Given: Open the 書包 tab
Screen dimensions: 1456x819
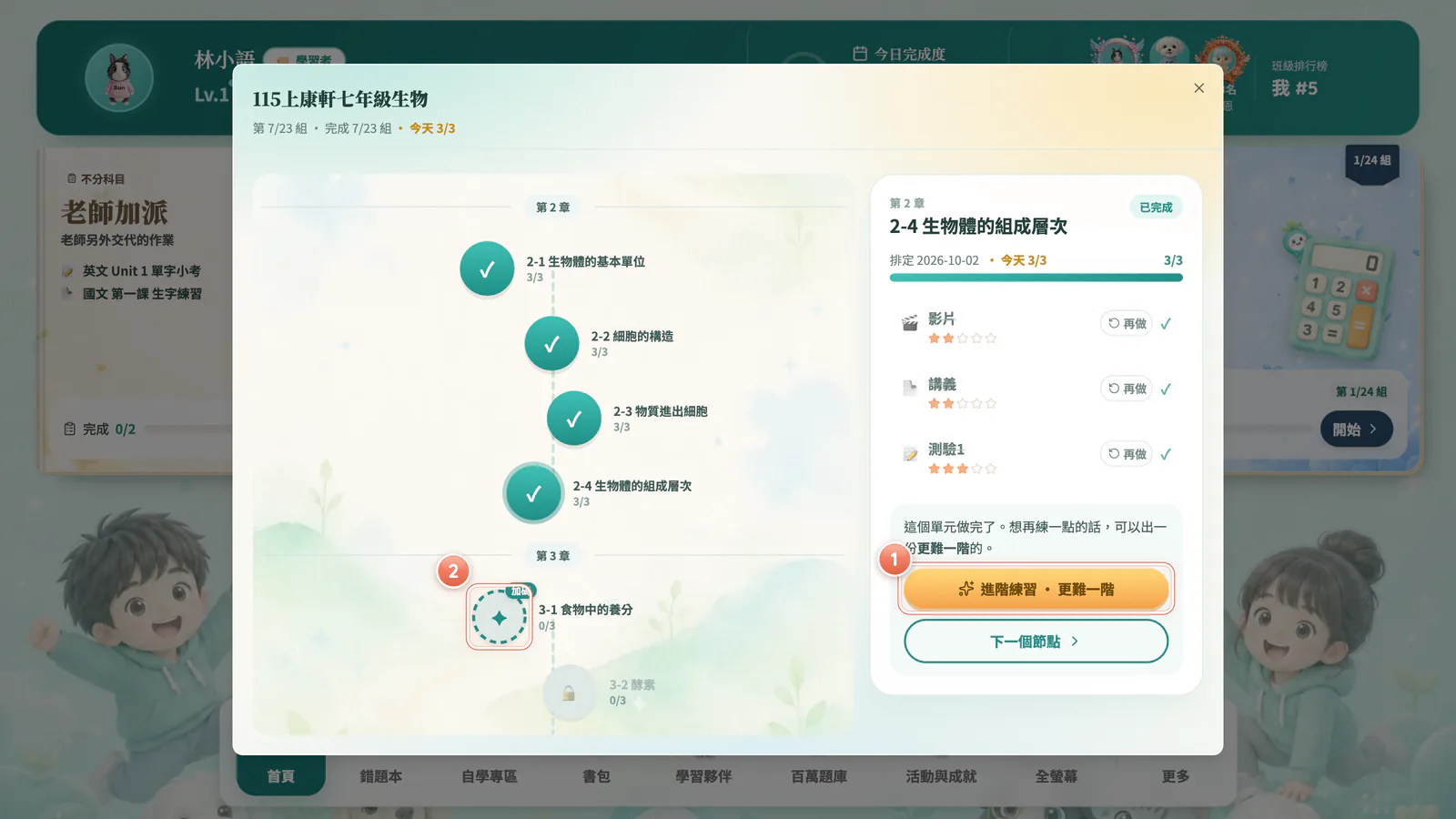Looking at the screenshot, I should tap(596, 776).
